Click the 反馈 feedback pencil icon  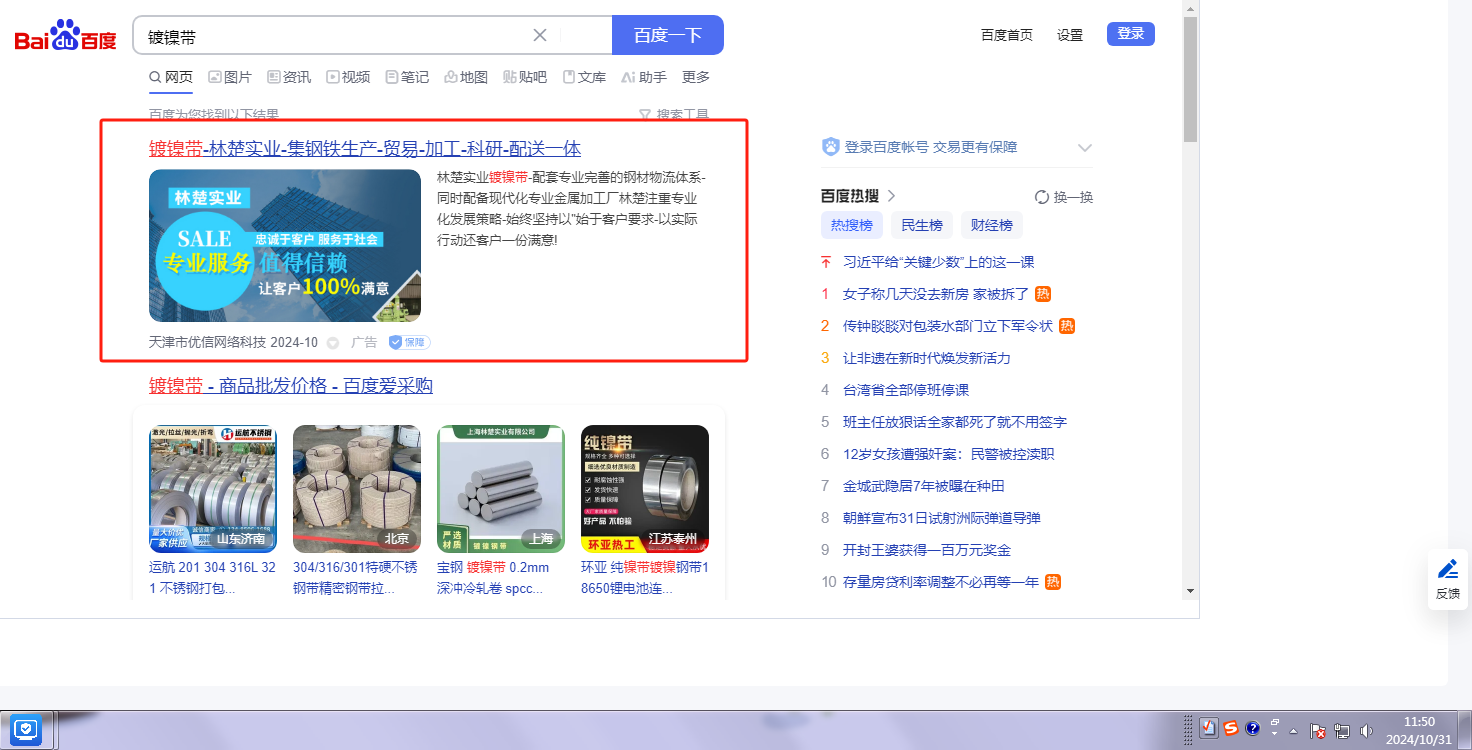1448,569
